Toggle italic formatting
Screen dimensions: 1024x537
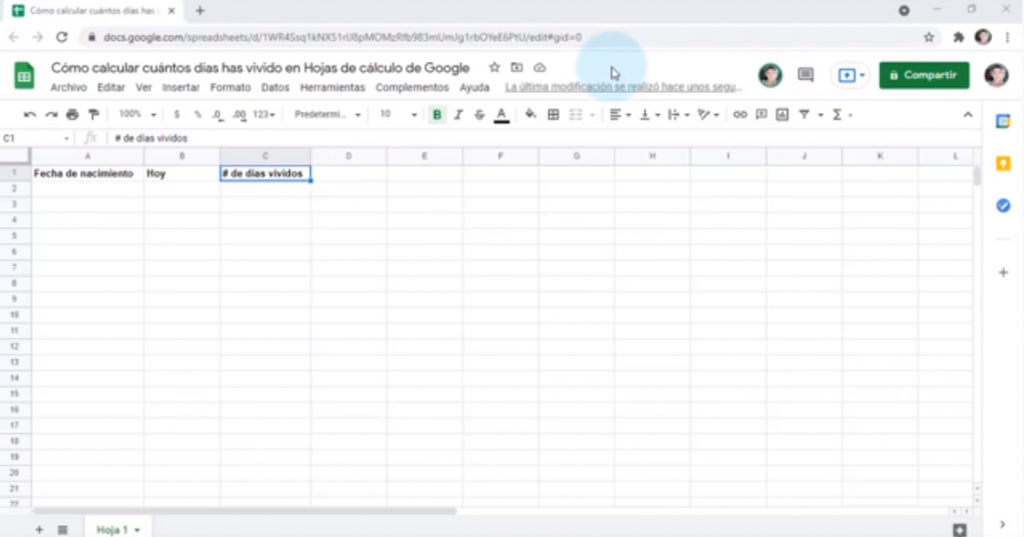[458, 115]
